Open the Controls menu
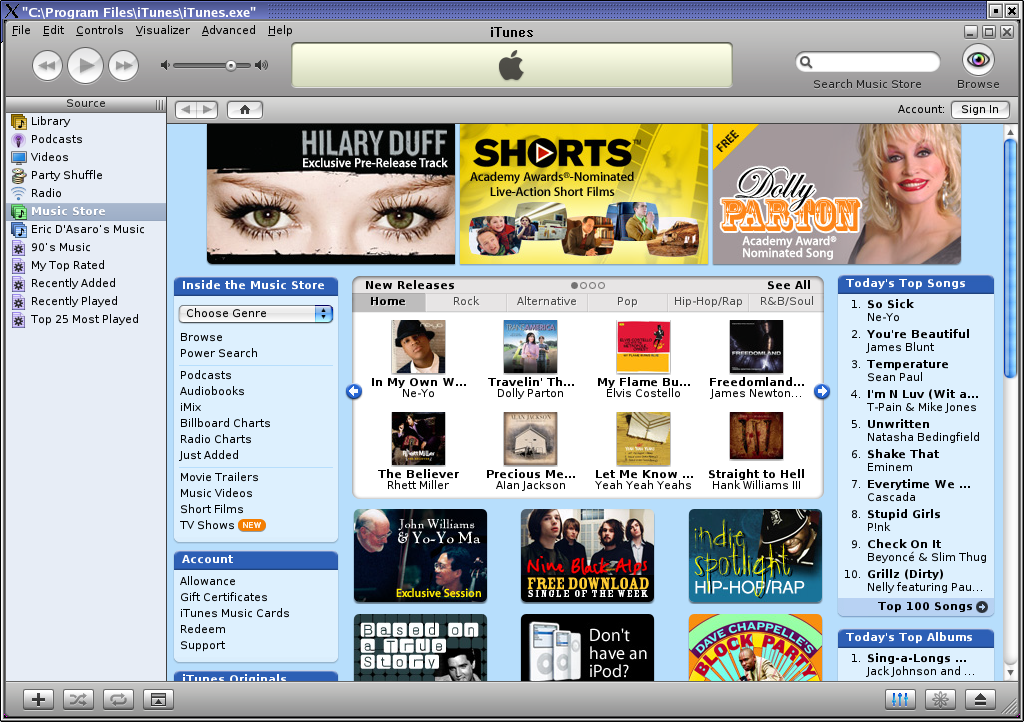 (99, 30)
